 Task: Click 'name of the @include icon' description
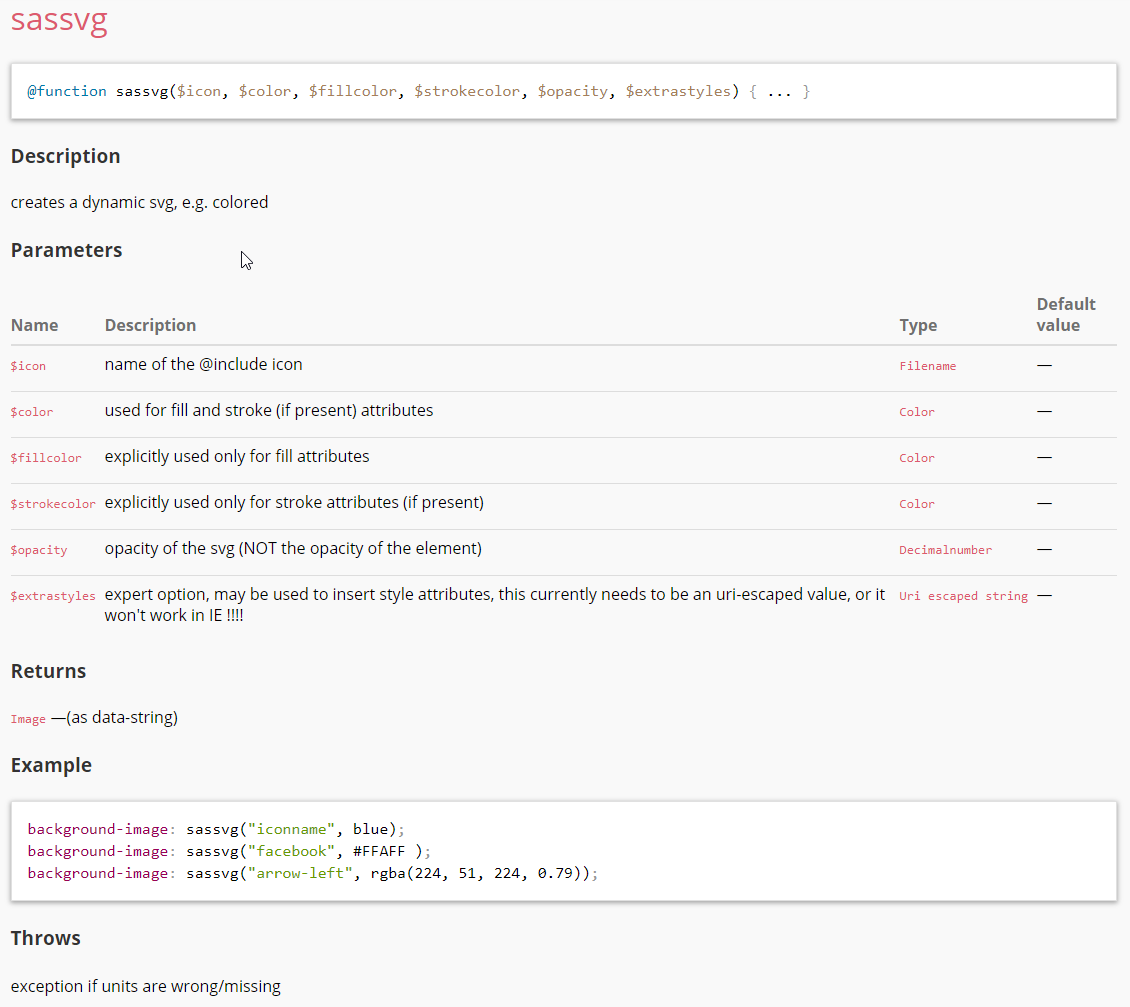(x=203, y=365)
